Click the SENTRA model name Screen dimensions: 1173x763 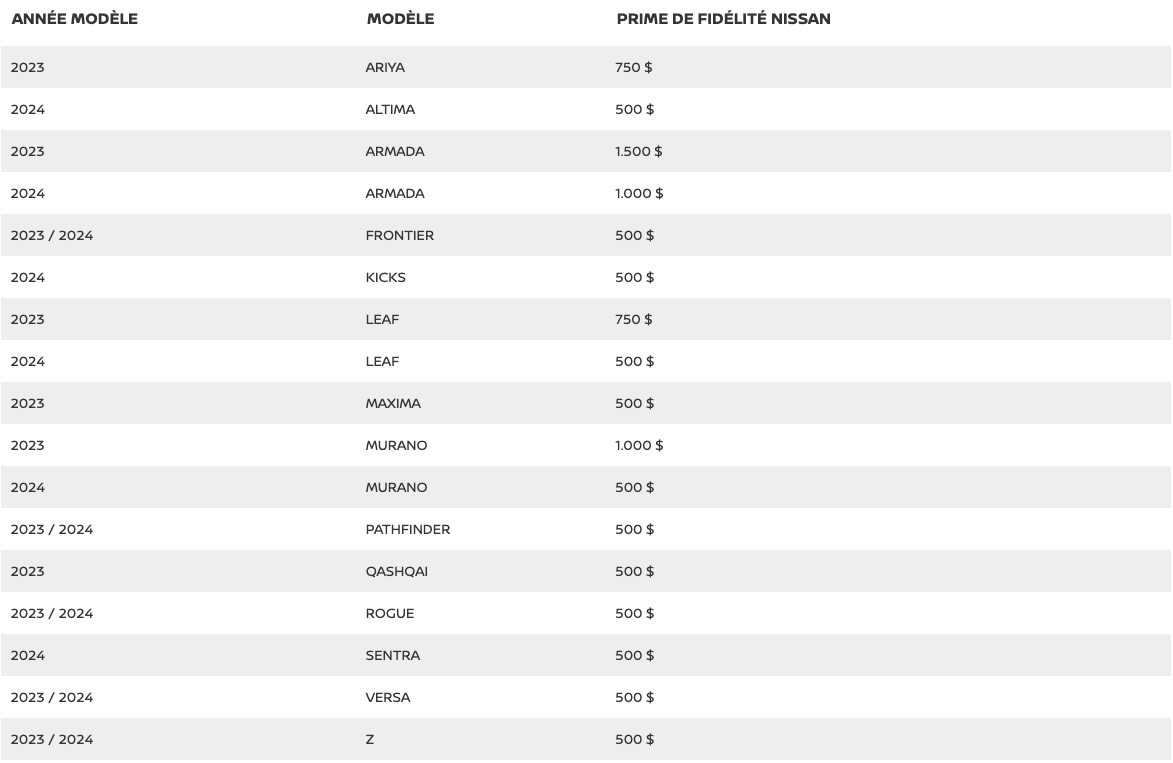[x=393, y=655]
